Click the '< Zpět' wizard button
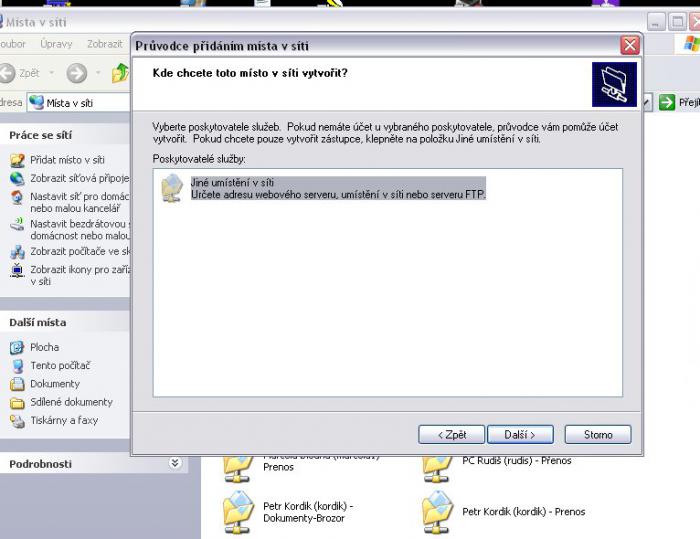700x539 pixels. 451,435
